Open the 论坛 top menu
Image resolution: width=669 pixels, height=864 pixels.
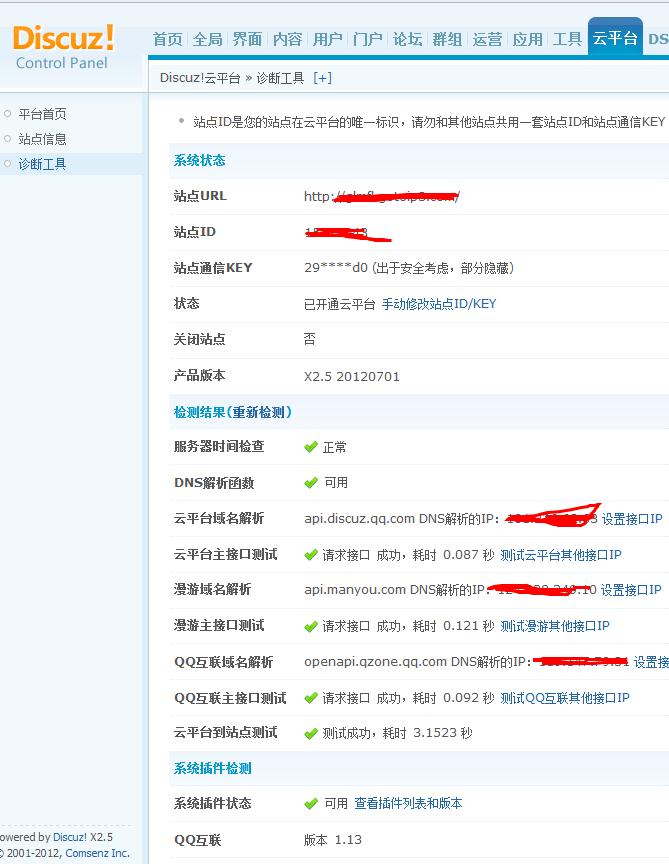[x=407, y=39]
